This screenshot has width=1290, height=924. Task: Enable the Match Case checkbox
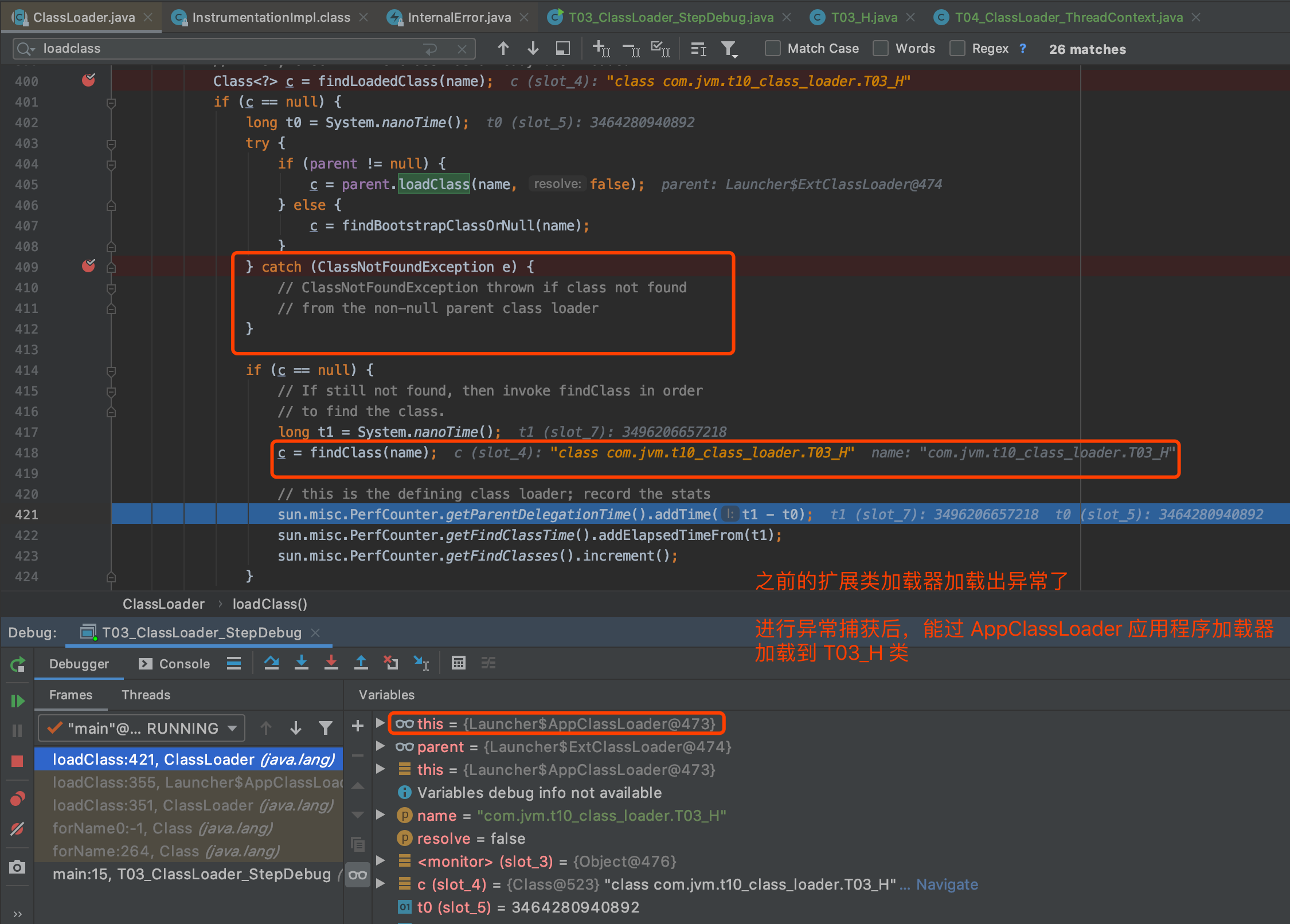(x=772, y=49)
